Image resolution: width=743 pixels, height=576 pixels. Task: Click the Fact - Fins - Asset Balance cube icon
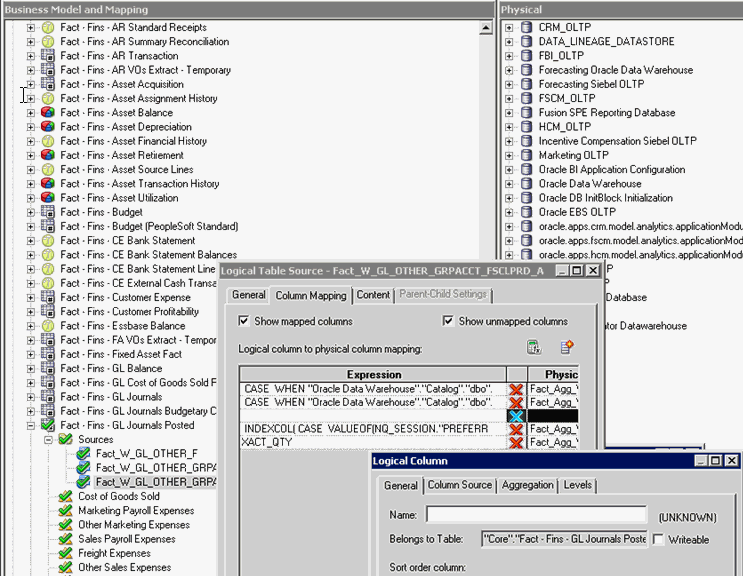pos(47,113)
